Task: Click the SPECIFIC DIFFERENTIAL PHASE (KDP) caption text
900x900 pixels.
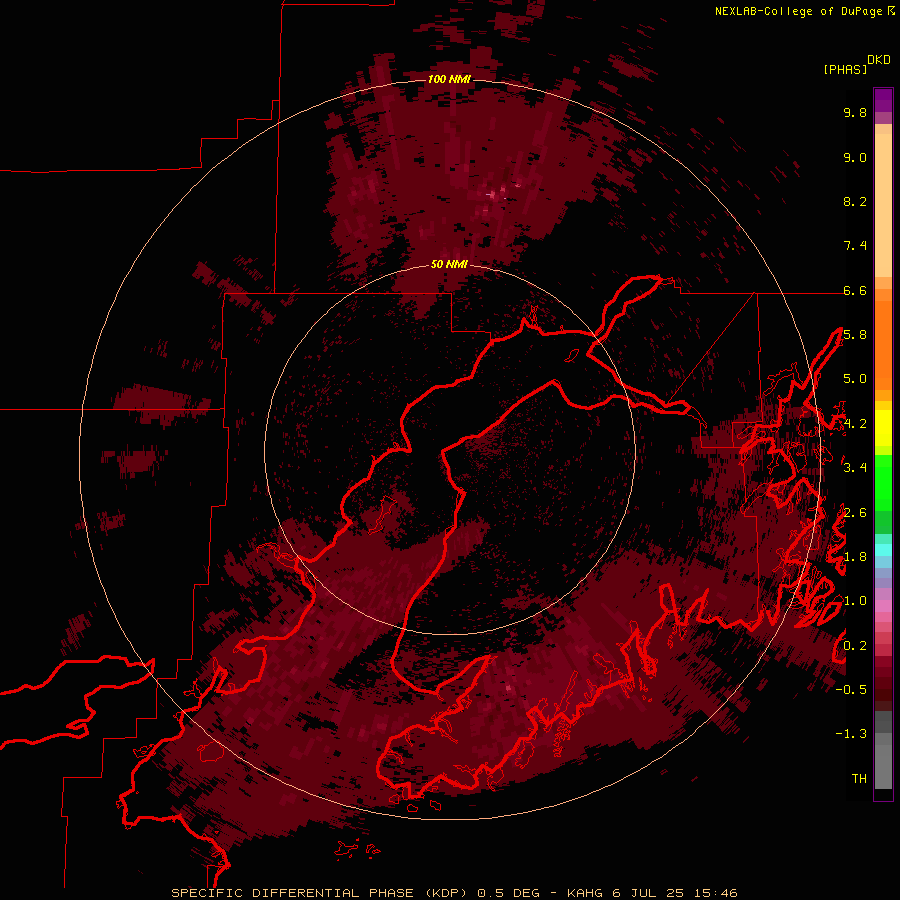Action: click(320, 893)
